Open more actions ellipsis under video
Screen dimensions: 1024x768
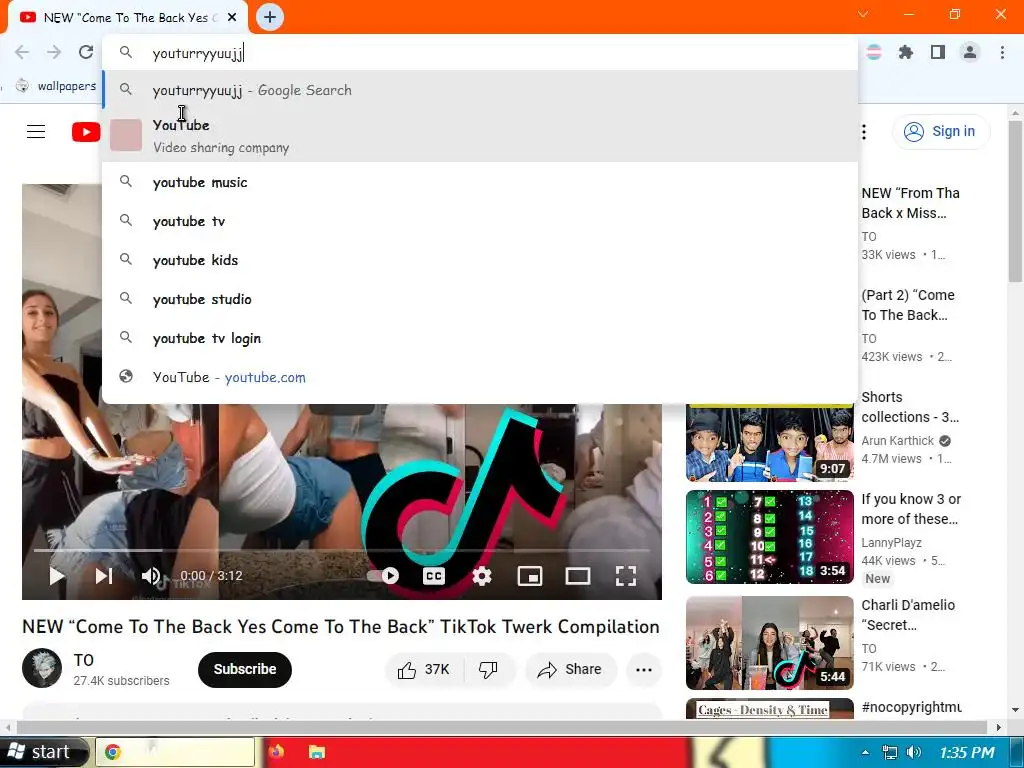coord(644,670)
